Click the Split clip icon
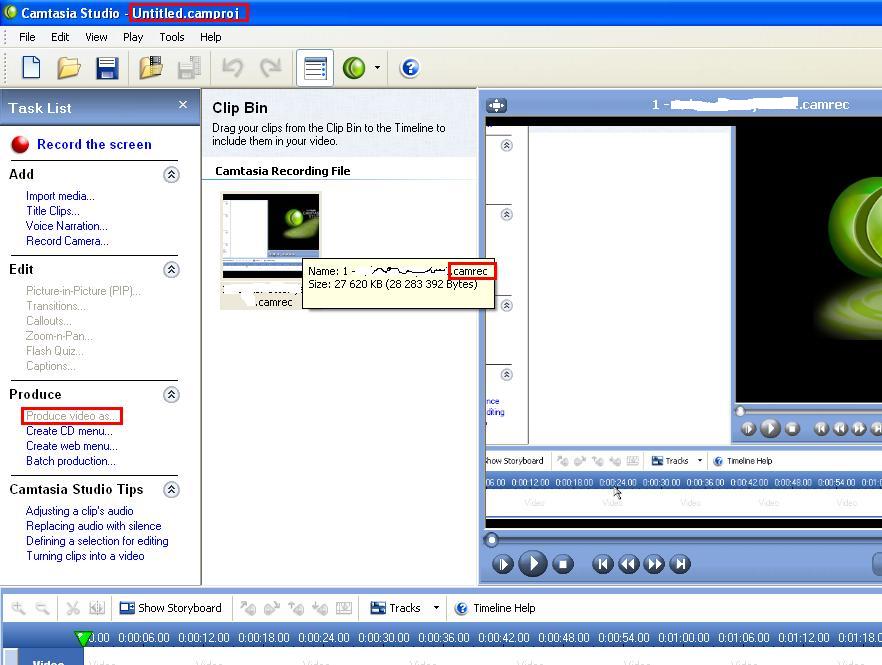Image resolution: width=882 pixels, height=665 pixels. tap(97, 608)
